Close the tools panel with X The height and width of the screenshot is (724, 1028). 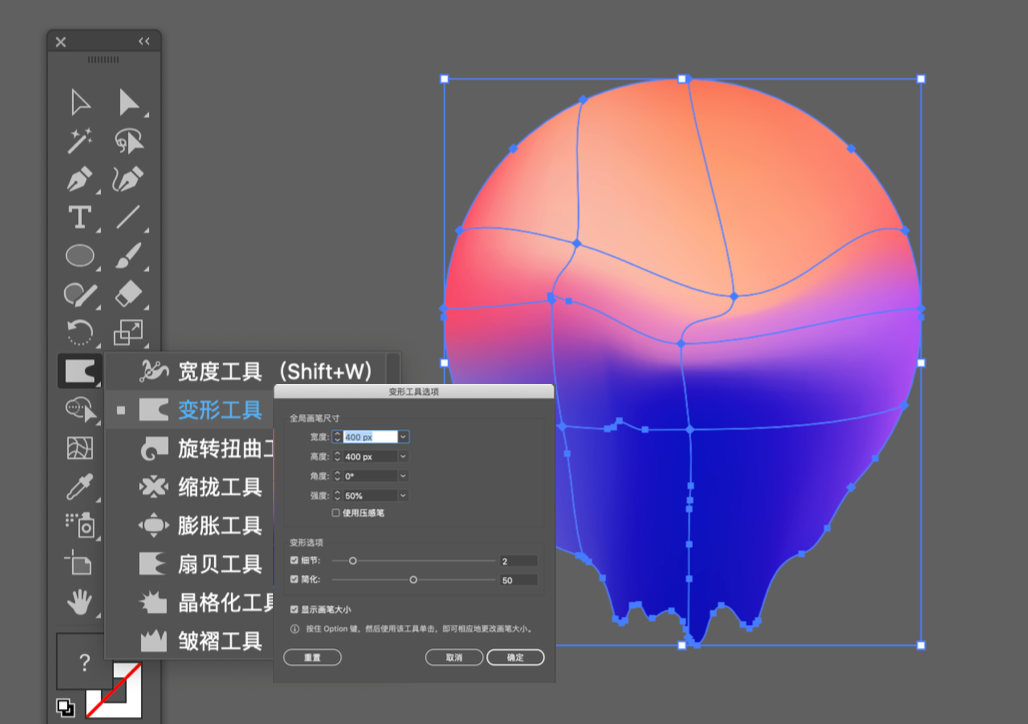(x=61, y=42)
